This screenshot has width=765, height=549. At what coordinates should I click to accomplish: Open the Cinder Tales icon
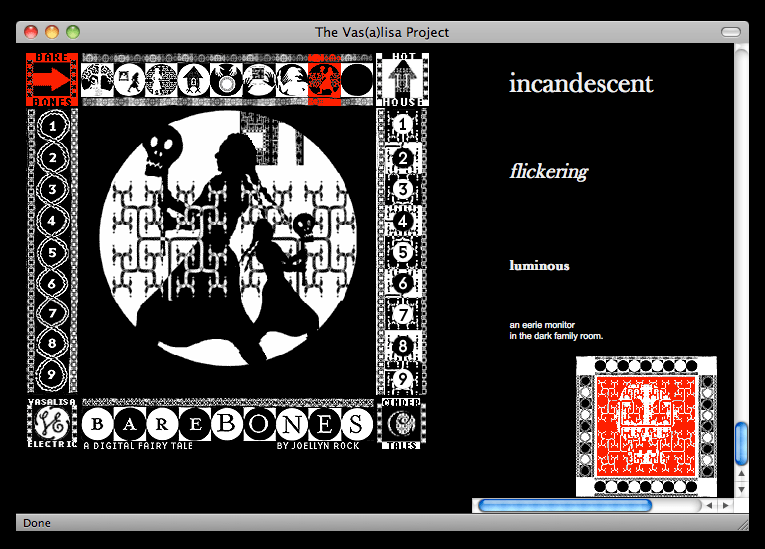click(402, 423)
